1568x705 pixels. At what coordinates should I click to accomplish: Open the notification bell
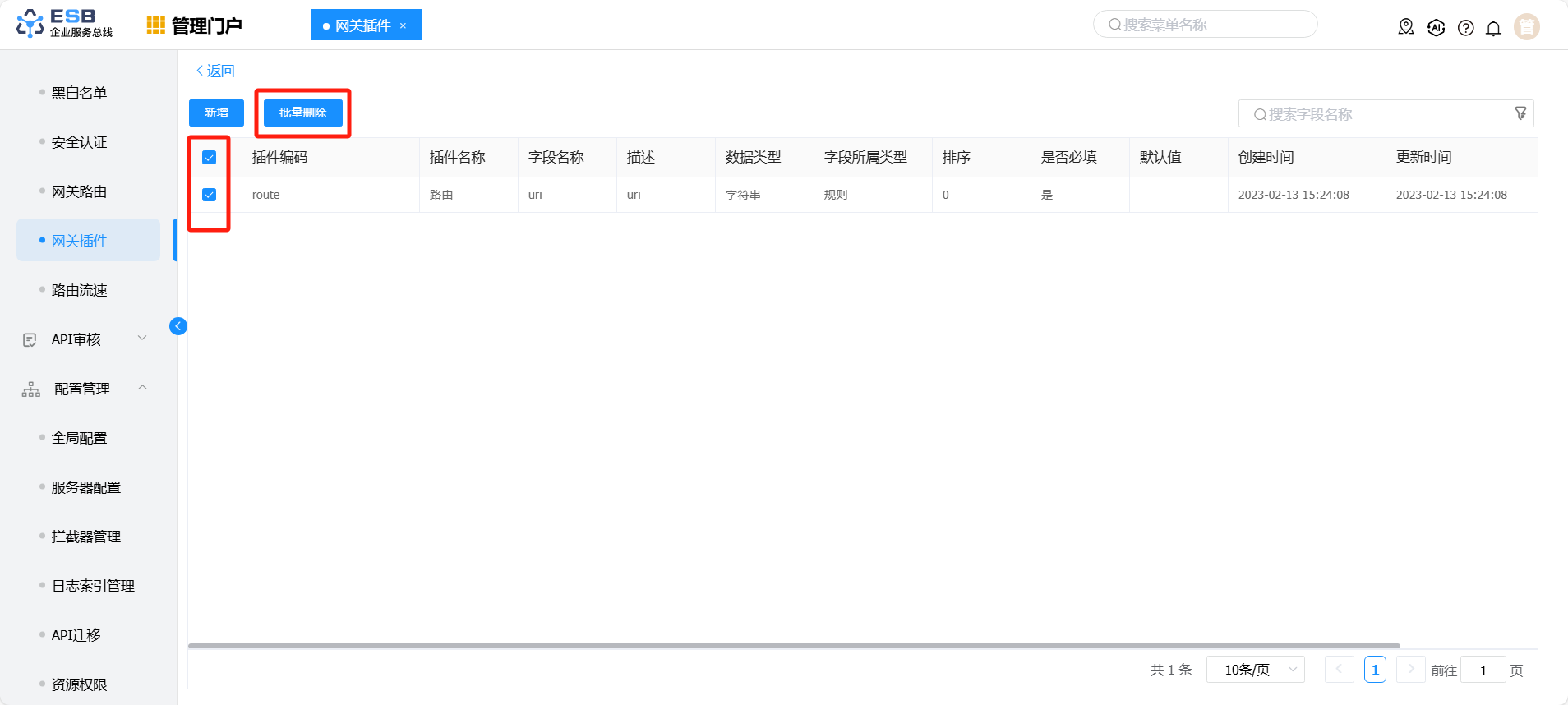click(x=1493, y=28)
